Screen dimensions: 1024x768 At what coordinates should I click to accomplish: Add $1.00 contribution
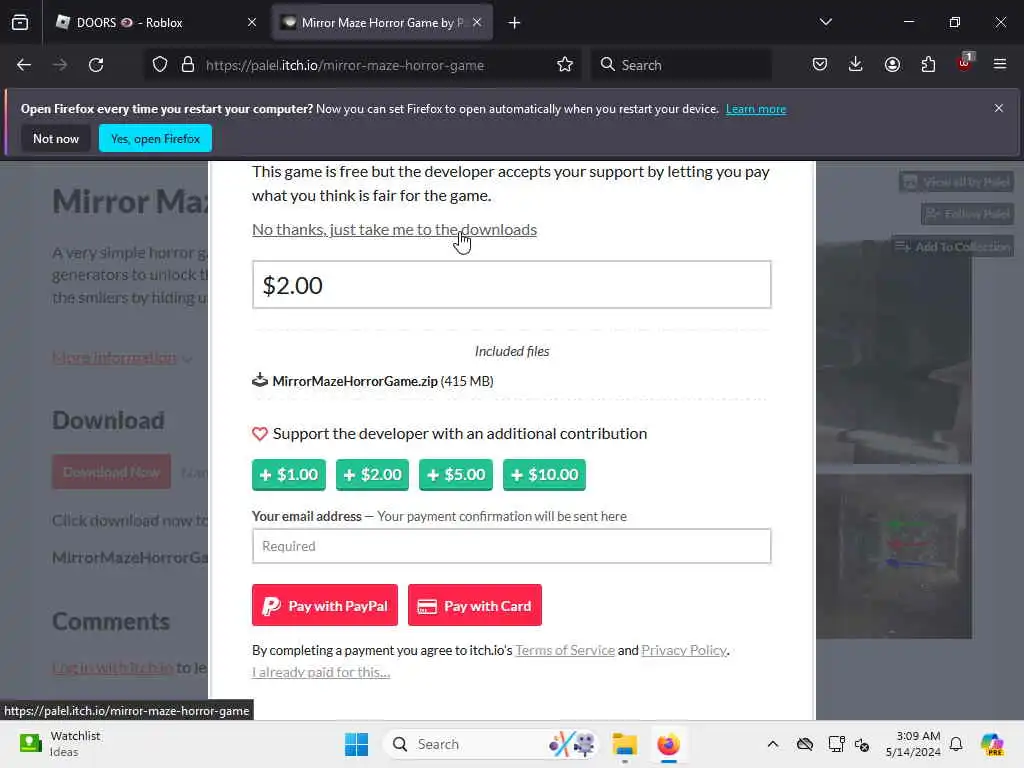(289, 475)
